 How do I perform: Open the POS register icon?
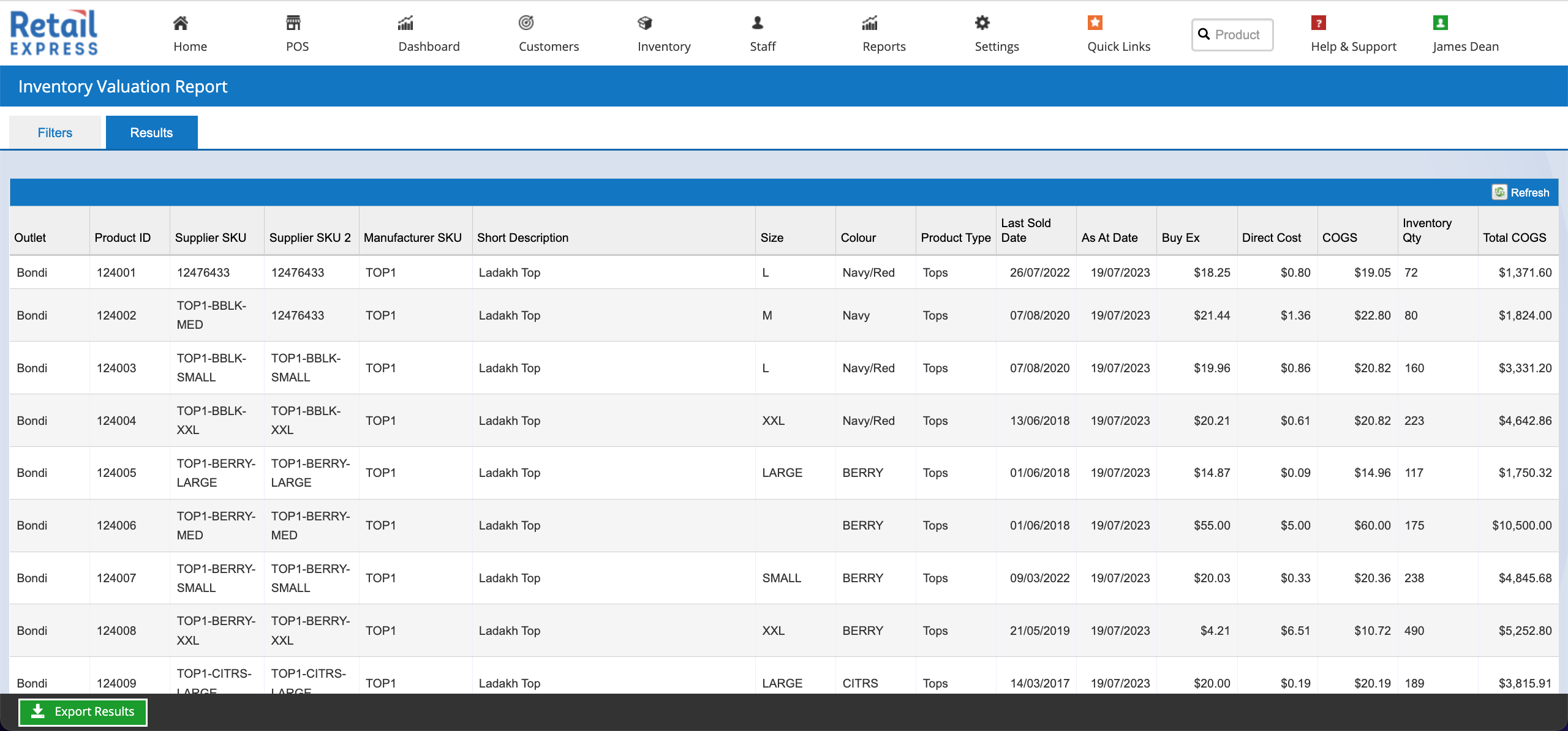293,23
